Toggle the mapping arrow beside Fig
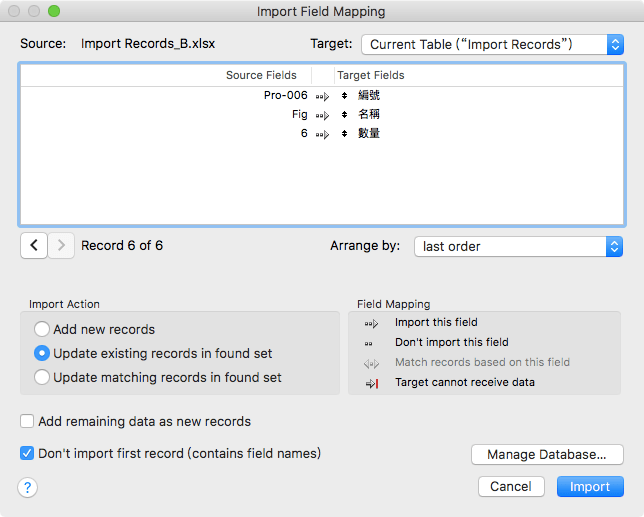The width and height of the screenshot is (644, 517). click(321, 115)
